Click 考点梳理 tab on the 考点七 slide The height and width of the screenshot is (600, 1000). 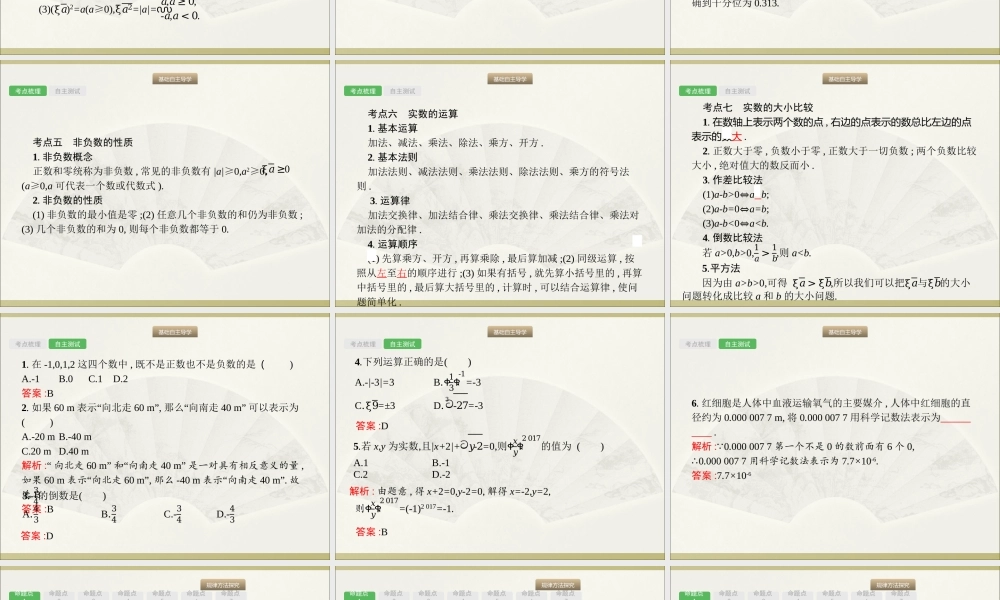(698, 91)
